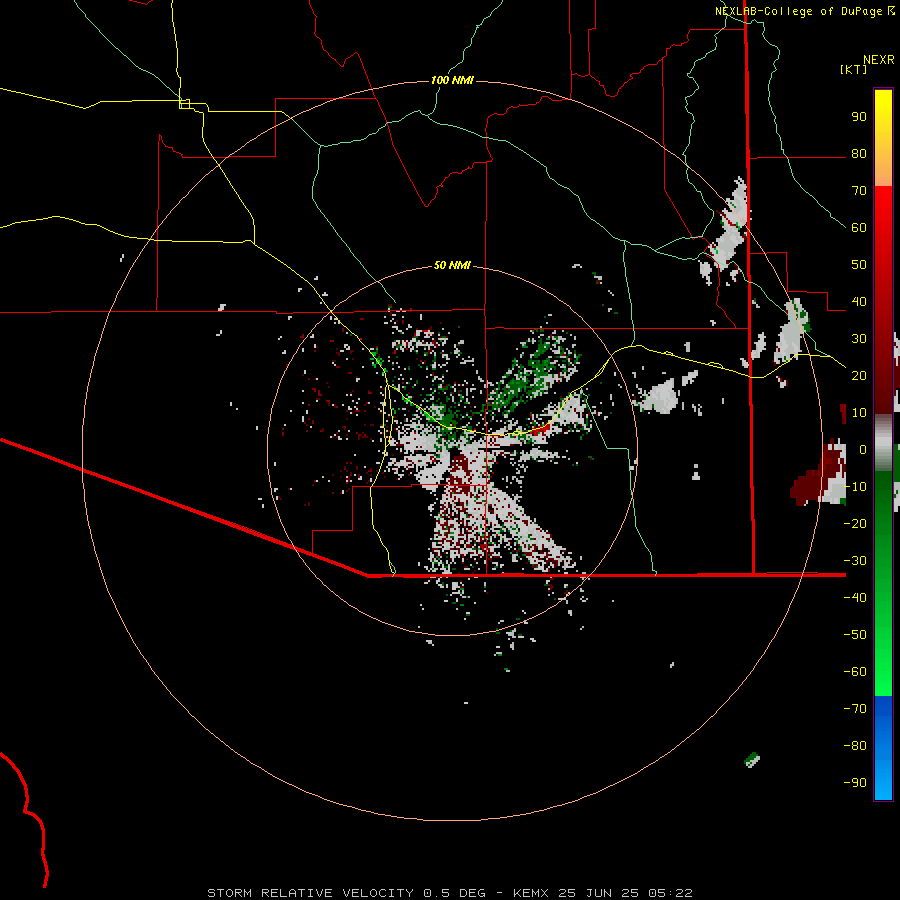
Task: Click the -20 value on velocity scale
Action: coord(855,524)
